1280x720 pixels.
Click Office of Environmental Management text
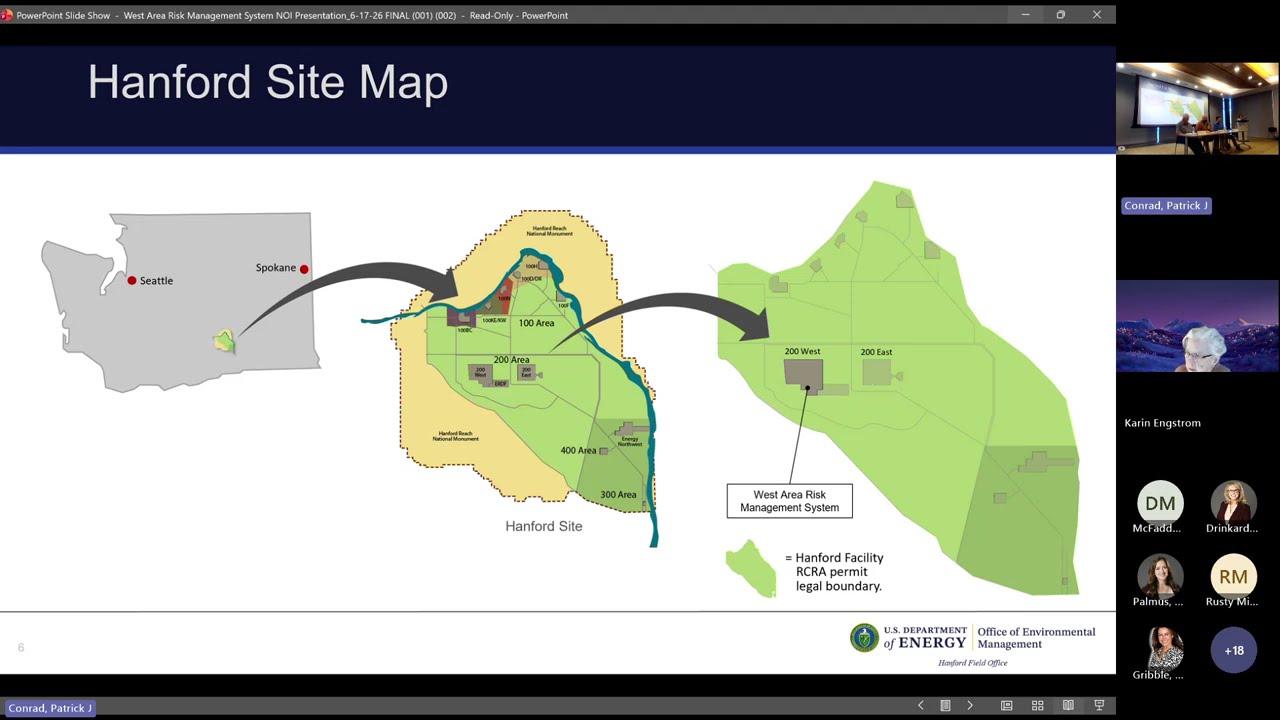tap(1036, 638)
